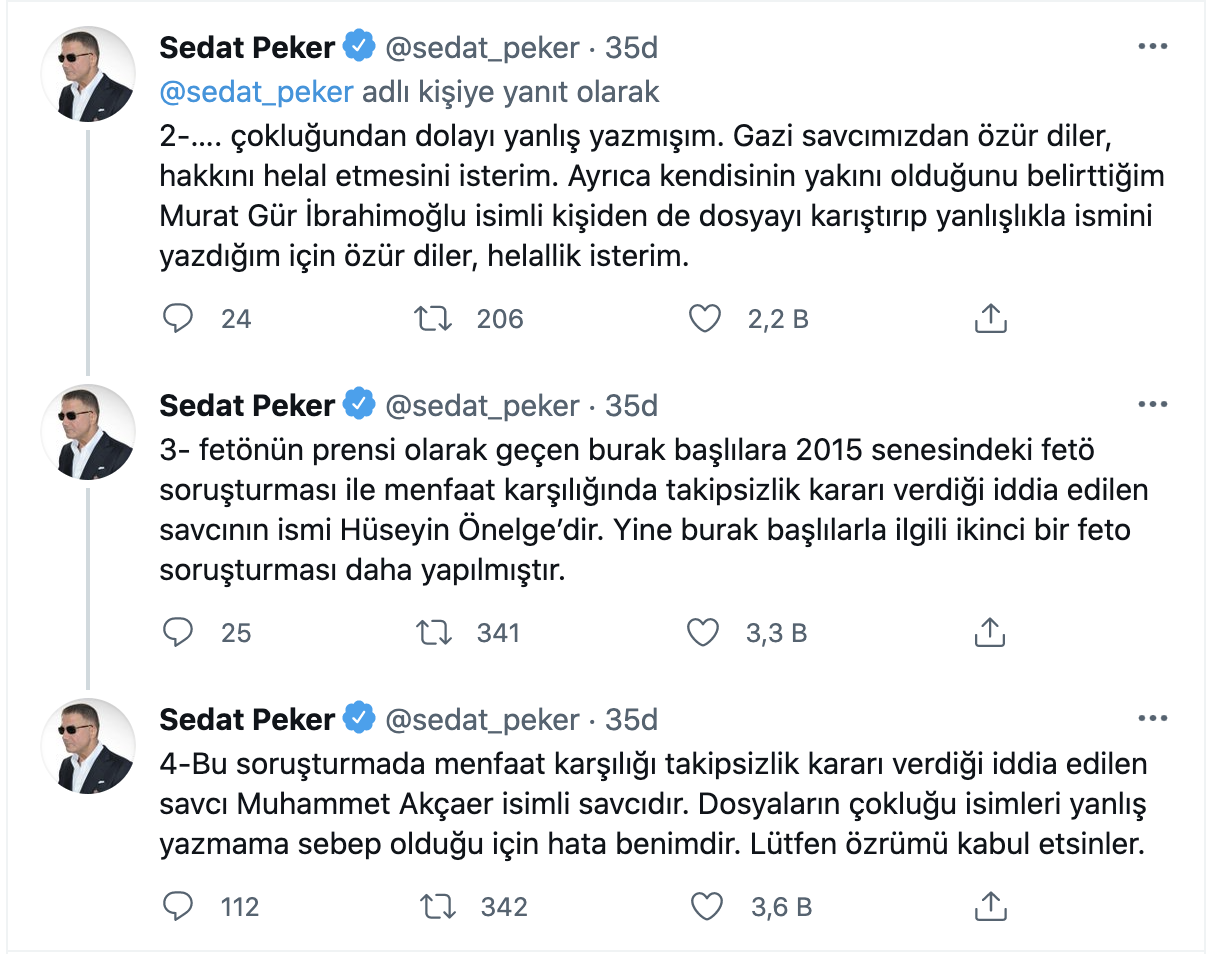Screen dimensions: 1214x954
Task: Click the profile photo on the third tweet
Action: tap(88, 745)
